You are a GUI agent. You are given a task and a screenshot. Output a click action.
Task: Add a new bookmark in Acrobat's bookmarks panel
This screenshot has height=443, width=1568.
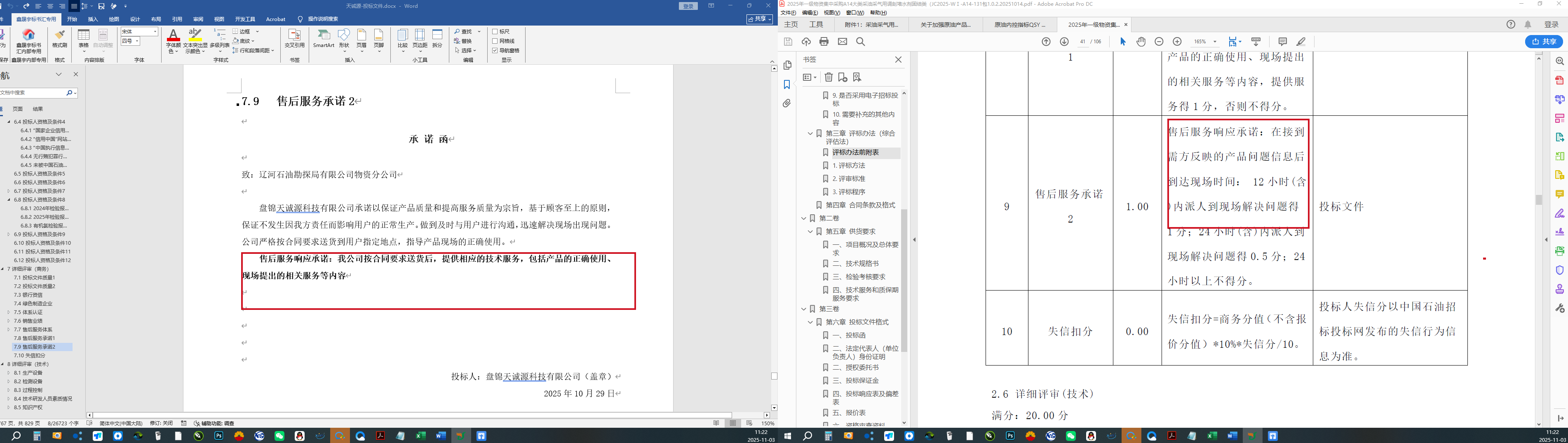coord(843,77)
